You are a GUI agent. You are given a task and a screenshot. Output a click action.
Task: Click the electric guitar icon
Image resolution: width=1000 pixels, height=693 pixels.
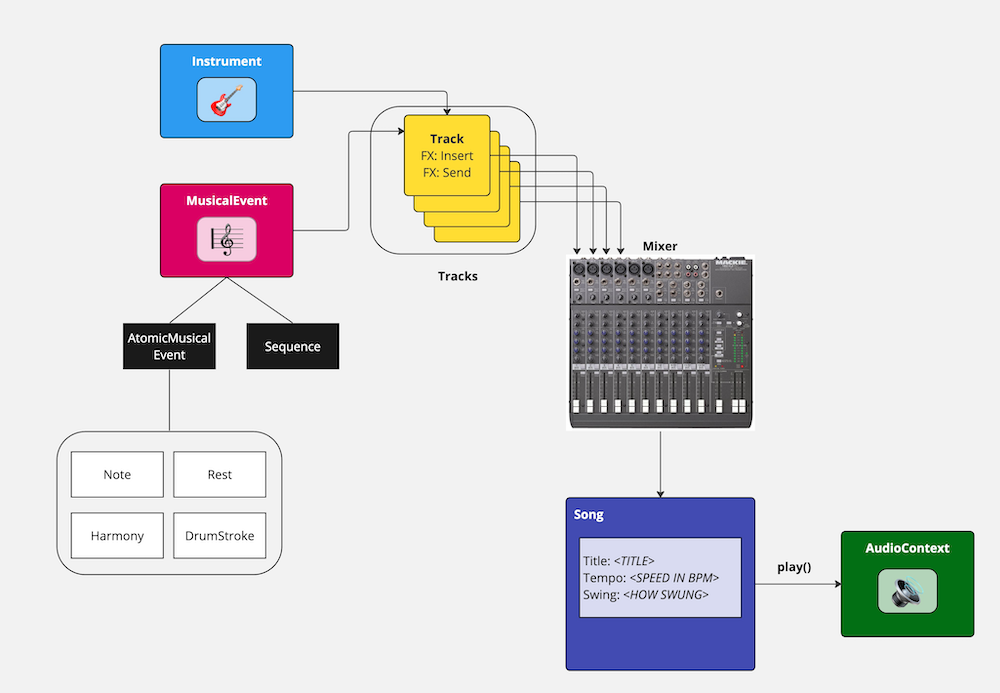(226, 100)
